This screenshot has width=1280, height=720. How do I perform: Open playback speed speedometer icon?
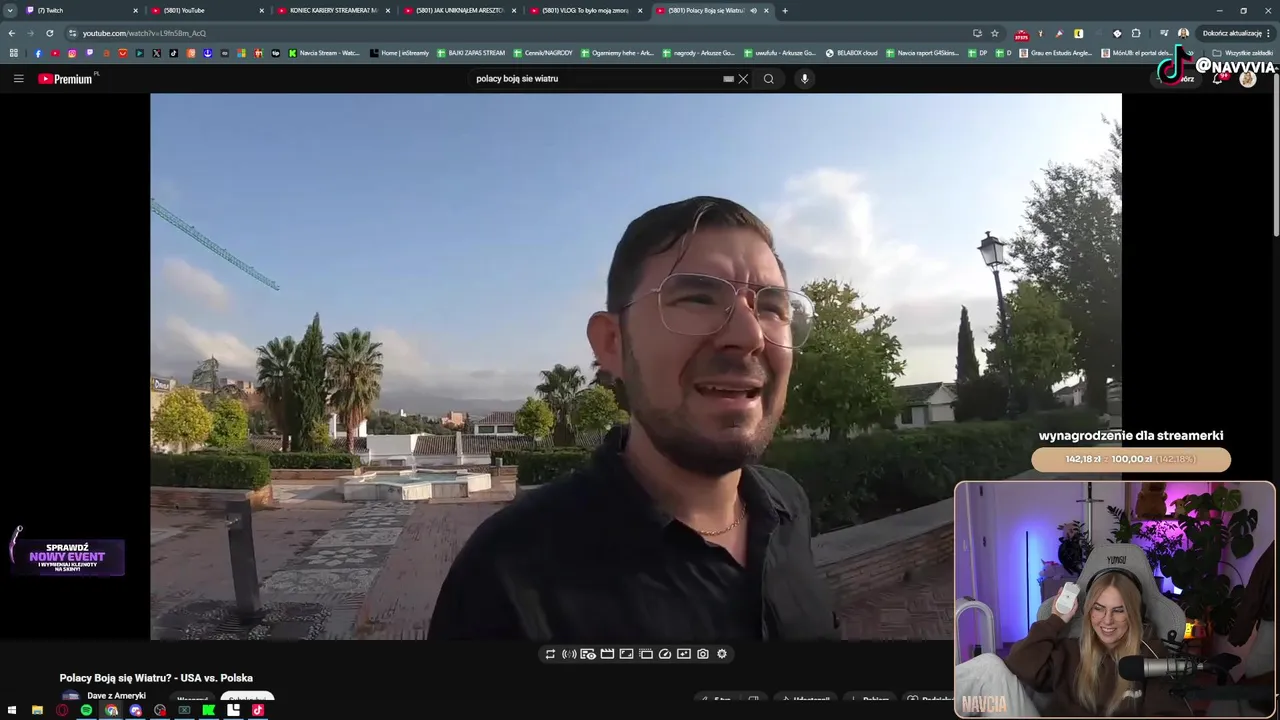click(665, 654)
